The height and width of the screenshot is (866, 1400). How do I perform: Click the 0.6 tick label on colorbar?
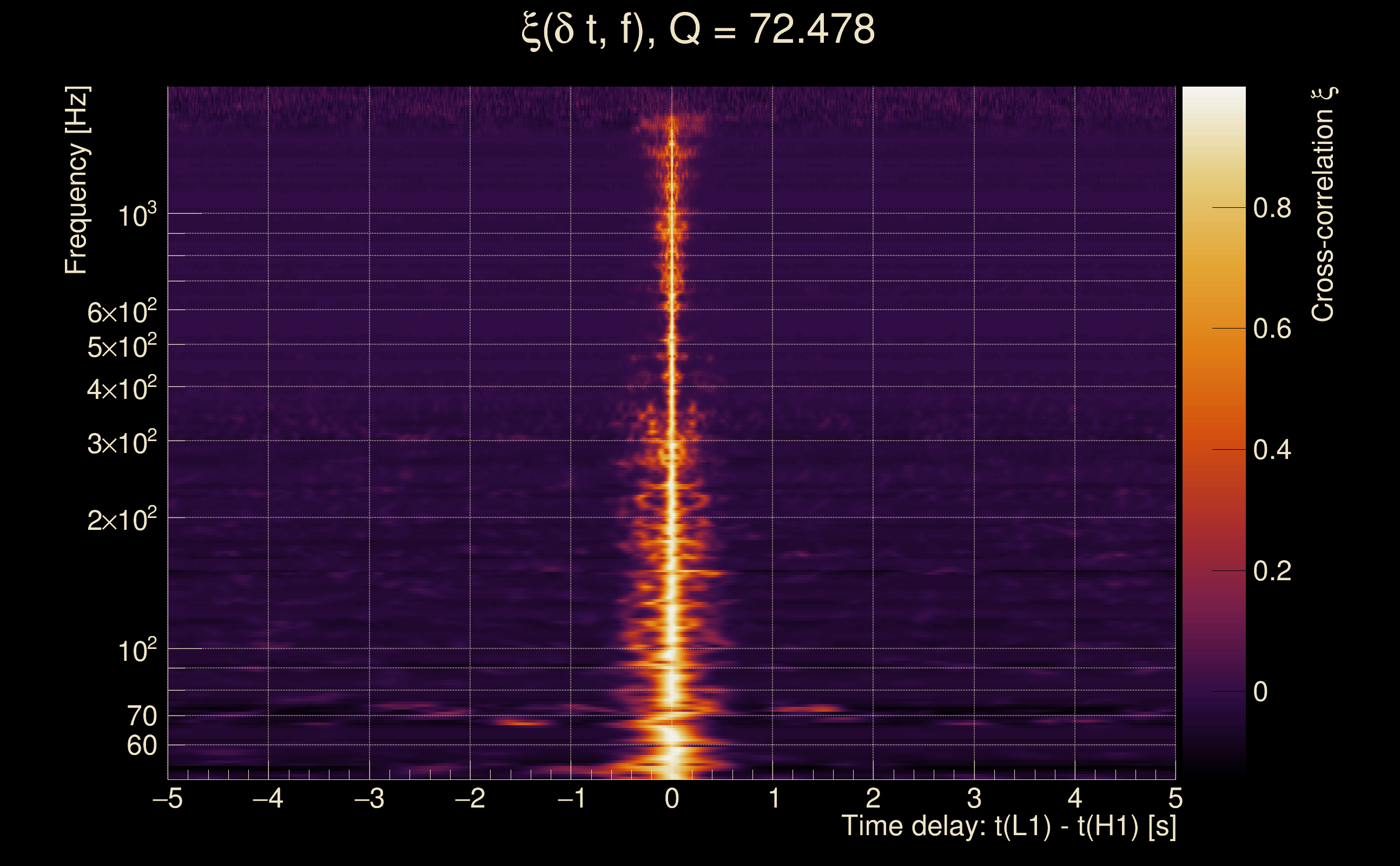coord(1272,329)
